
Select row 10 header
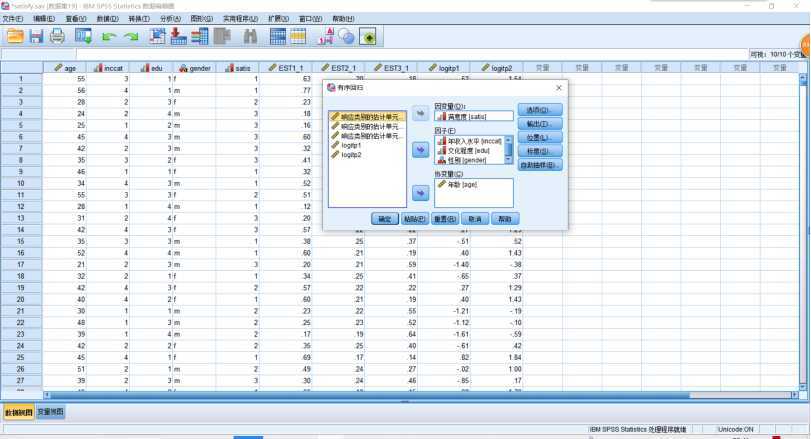[x=21, y=183]
